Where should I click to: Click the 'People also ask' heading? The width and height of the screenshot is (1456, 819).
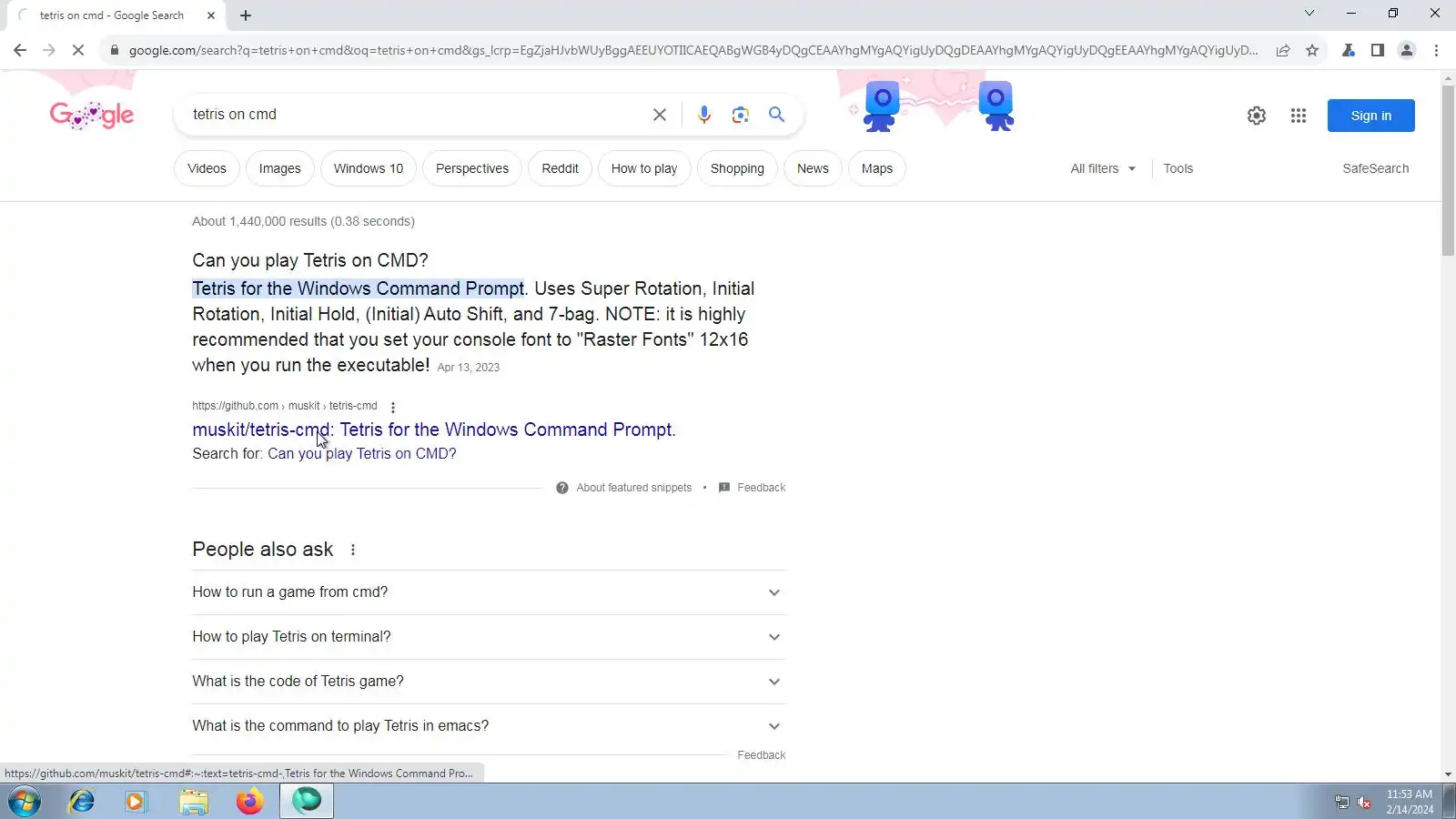point(263,550)
